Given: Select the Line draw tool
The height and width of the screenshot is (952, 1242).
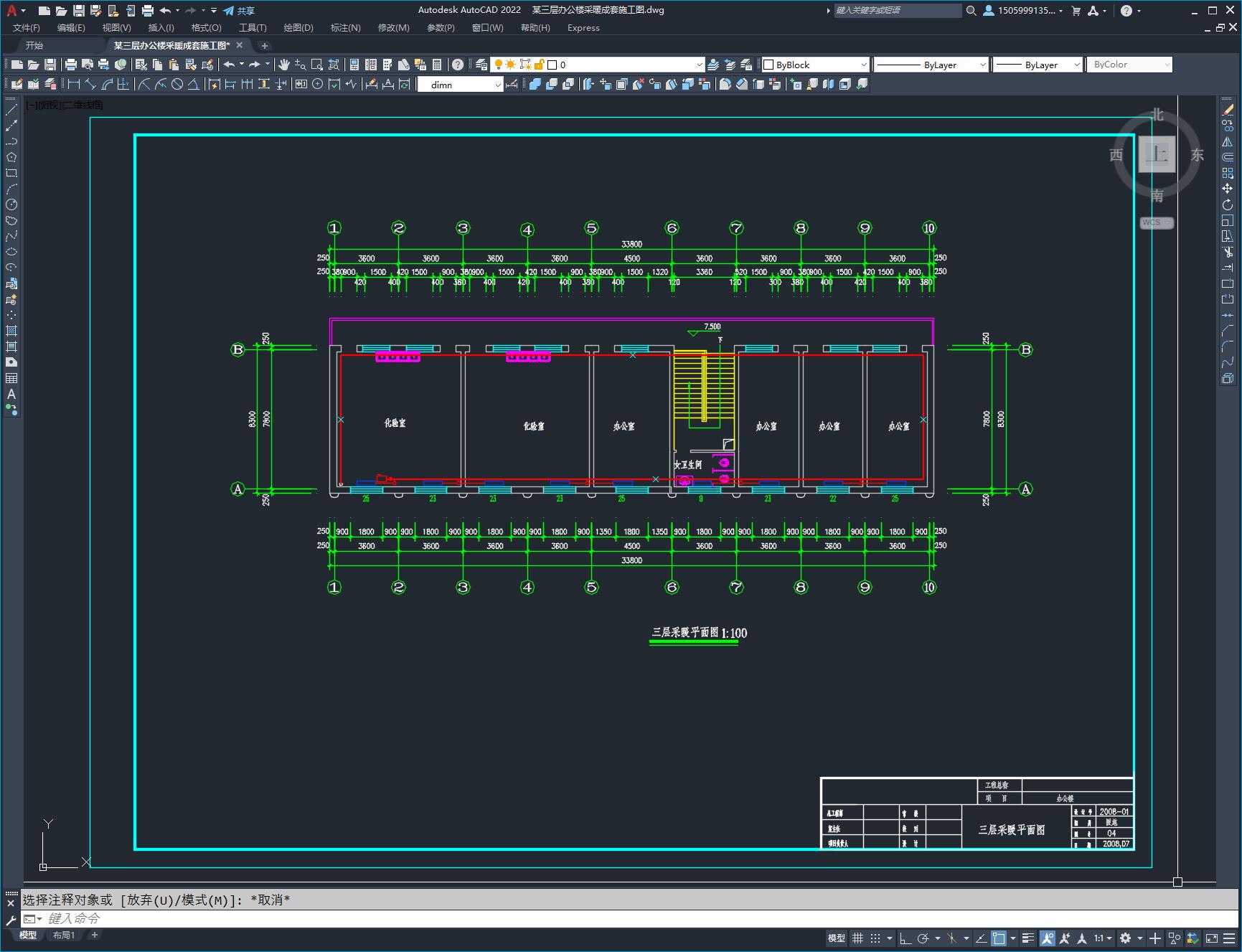Looking at the screenshot, I should (11, 110).
